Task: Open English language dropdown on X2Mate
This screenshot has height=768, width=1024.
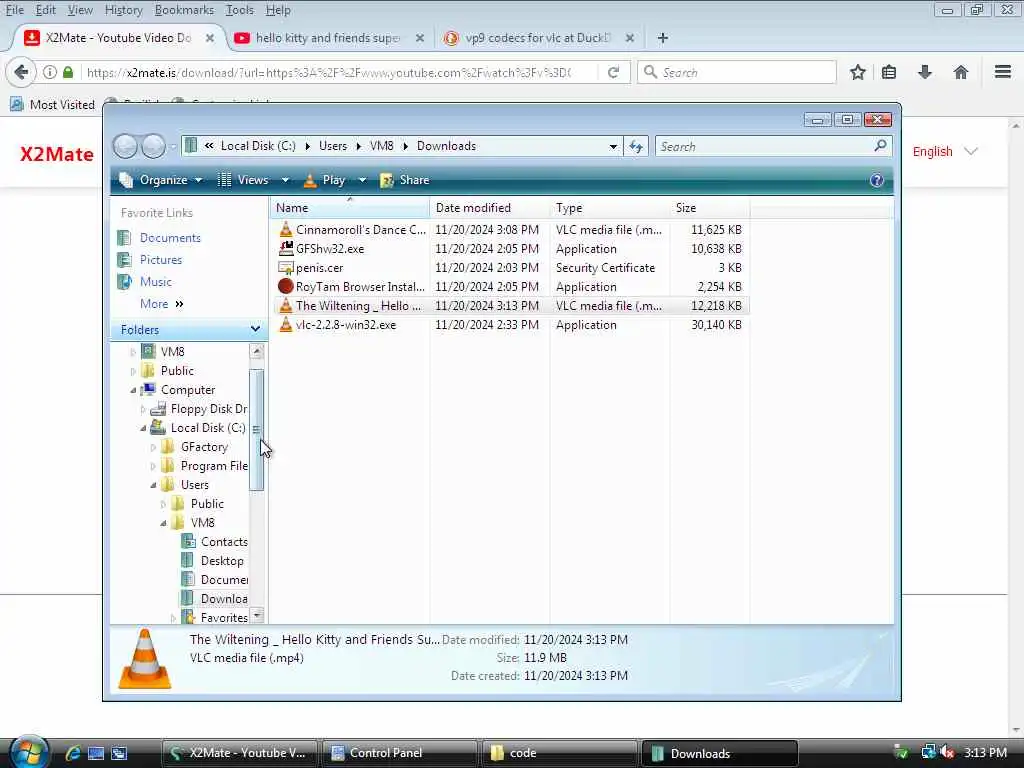Action: point(944,152)
